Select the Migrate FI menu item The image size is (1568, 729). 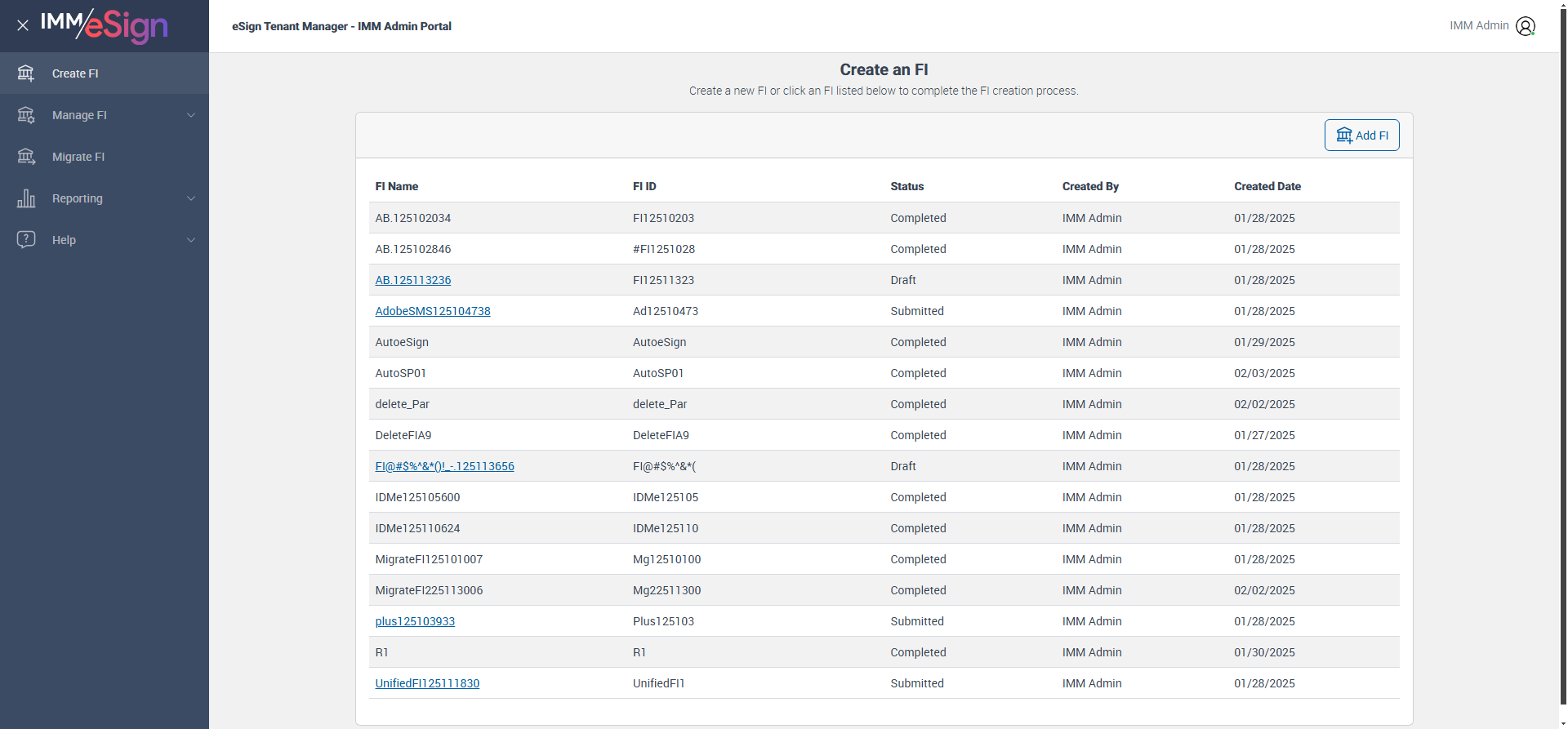coord(78,157)
